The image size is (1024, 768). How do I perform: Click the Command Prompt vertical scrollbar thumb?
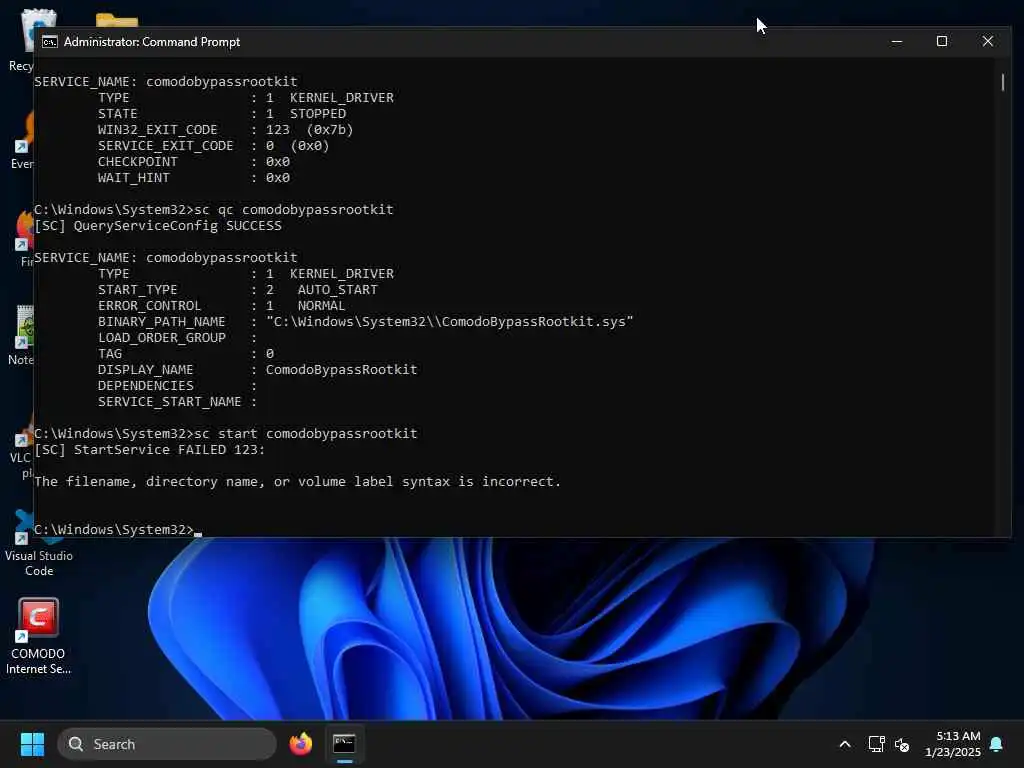pos(1003,82)
